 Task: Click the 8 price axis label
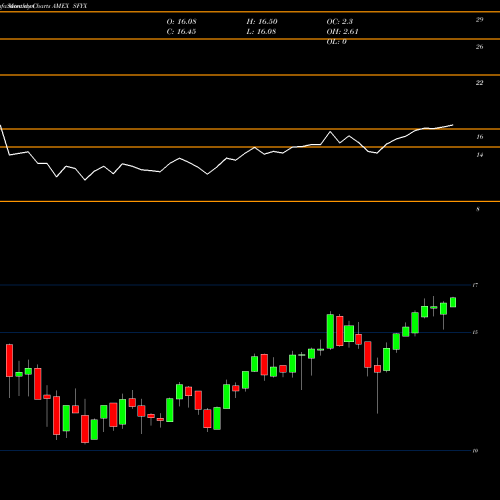click(478, 209)
